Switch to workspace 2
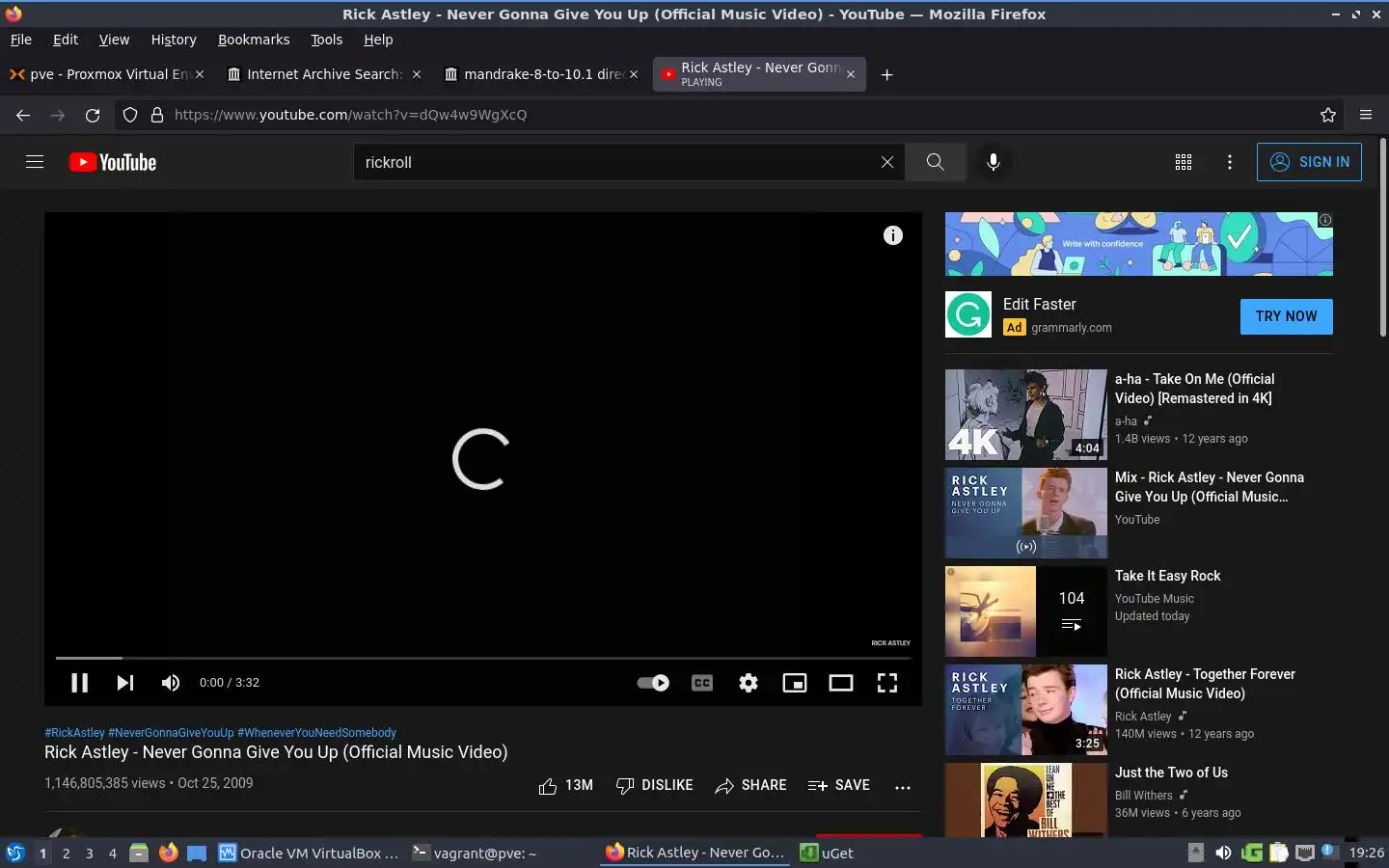The height and width of the screenshot is (868, 1389). click(66, 854)
